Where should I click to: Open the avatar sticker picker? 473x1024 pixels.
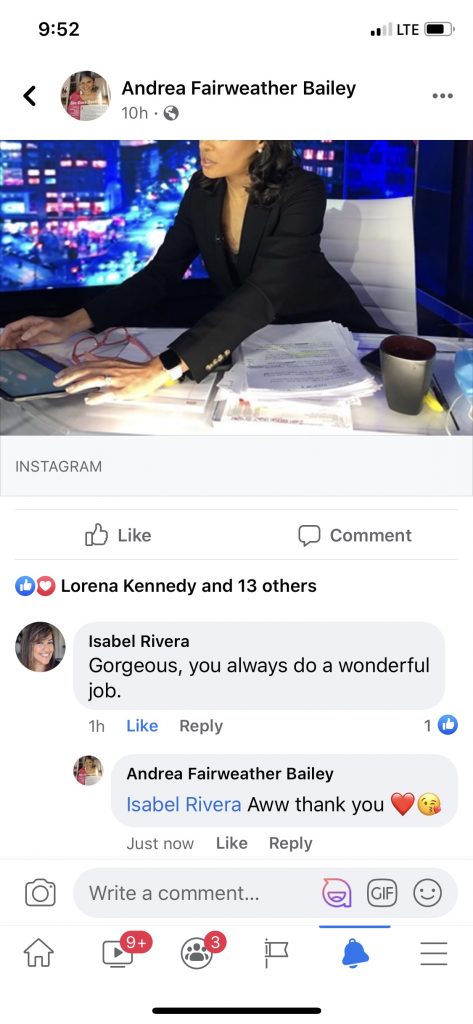click(x=336, y=893)
